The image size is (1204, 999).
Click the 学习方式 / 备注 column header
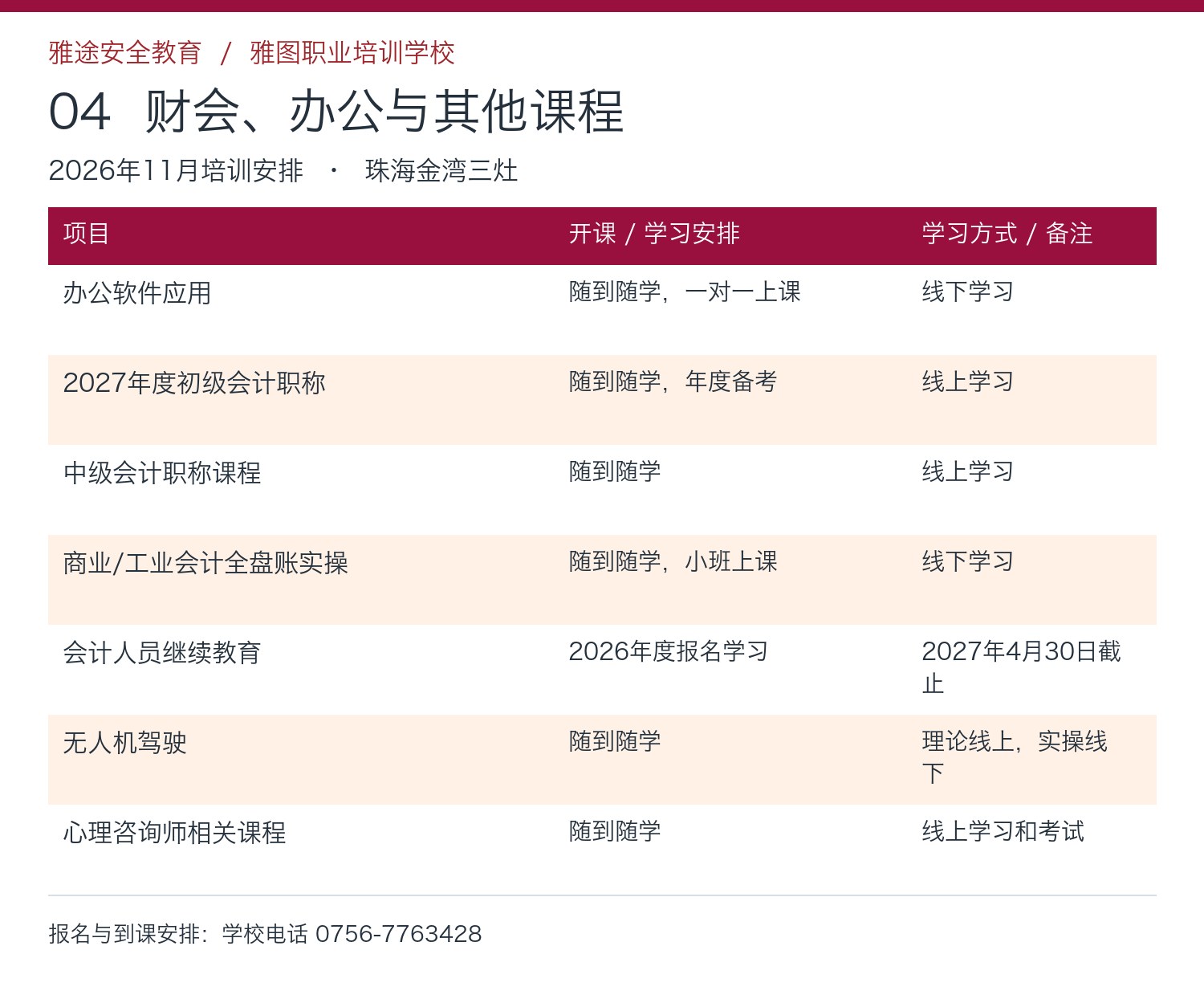pyautogui.click(x=1007, y=234)
